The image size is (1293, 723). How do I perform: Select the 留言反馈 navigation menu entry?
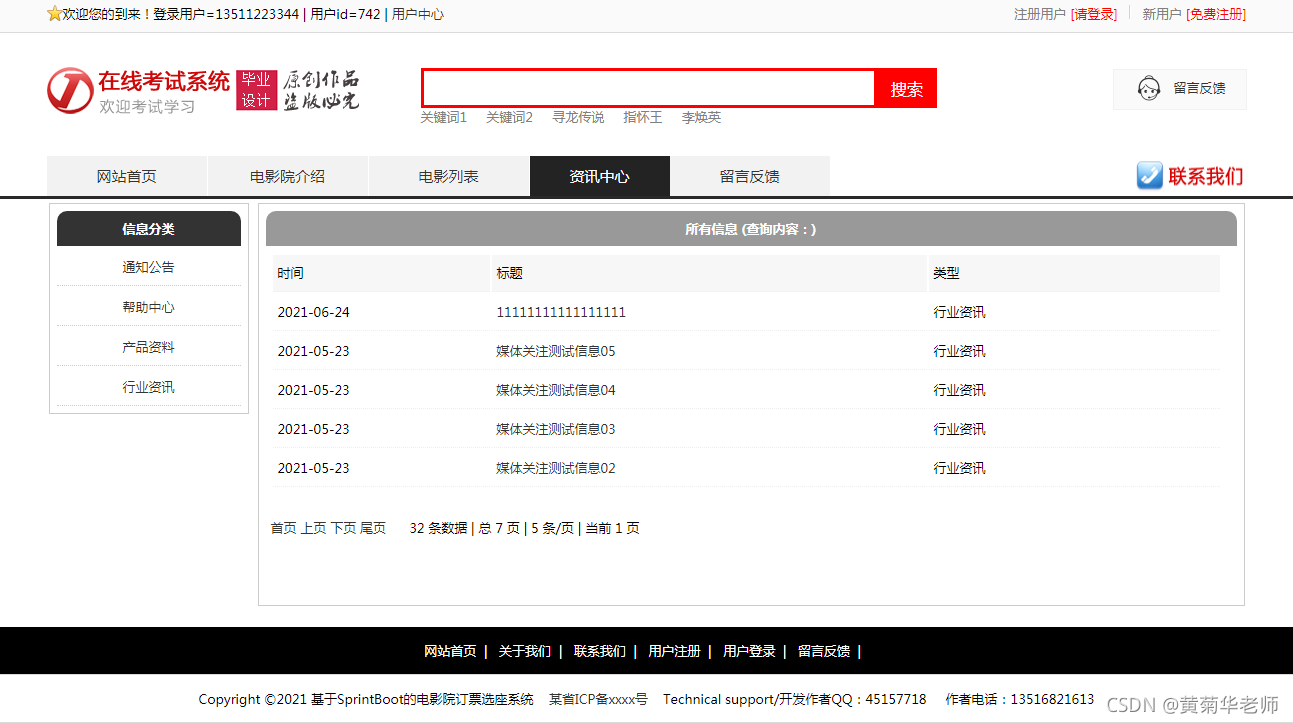(x=749, y=175)
